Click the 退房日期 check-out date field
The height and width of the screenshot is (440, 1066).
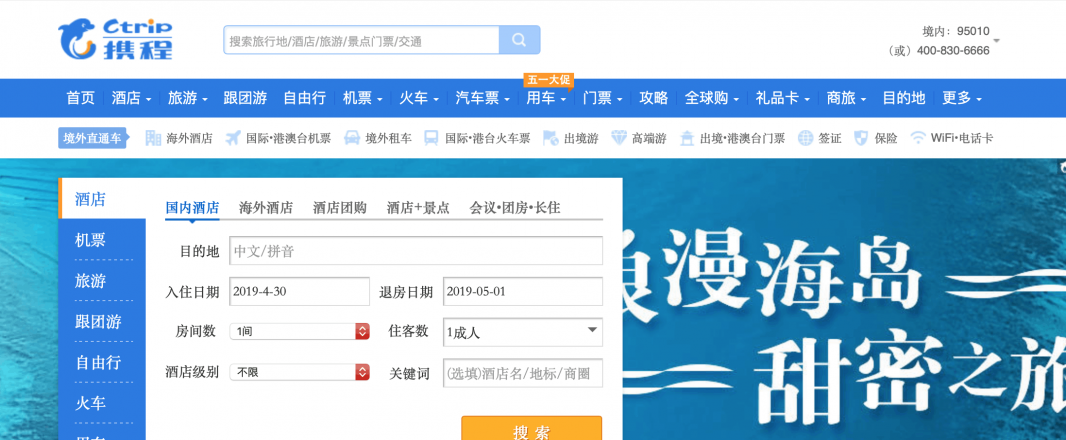tap(523, 292)
